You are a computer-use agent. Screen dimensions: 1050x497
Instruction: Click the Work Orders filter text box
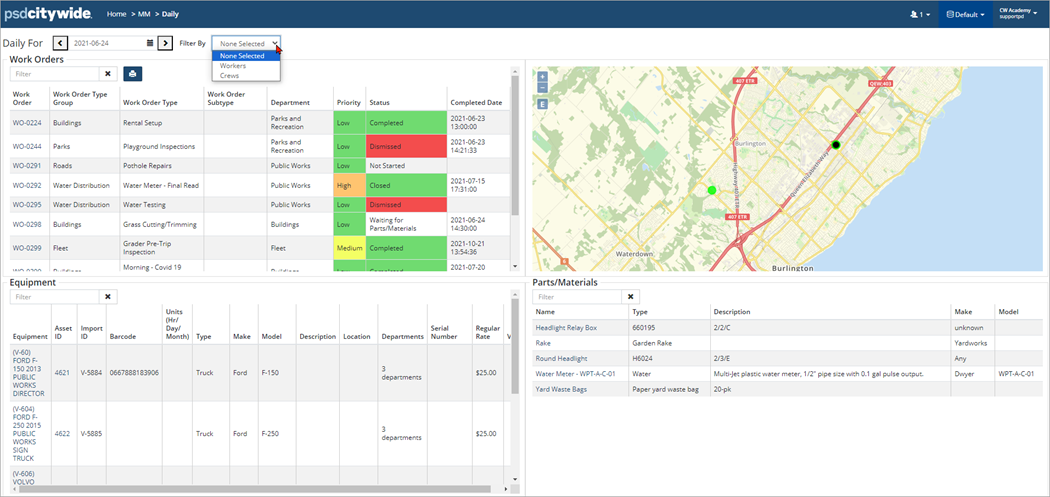click(54, 74)
